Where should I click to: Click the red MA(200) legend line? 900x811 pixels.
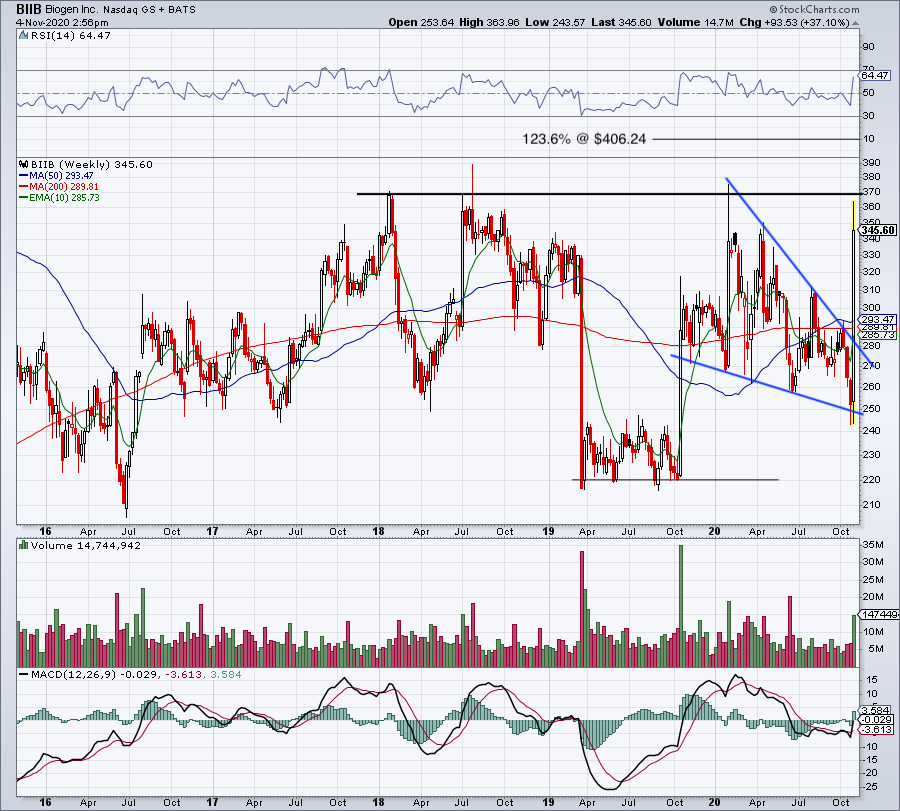tap(24, 187)
